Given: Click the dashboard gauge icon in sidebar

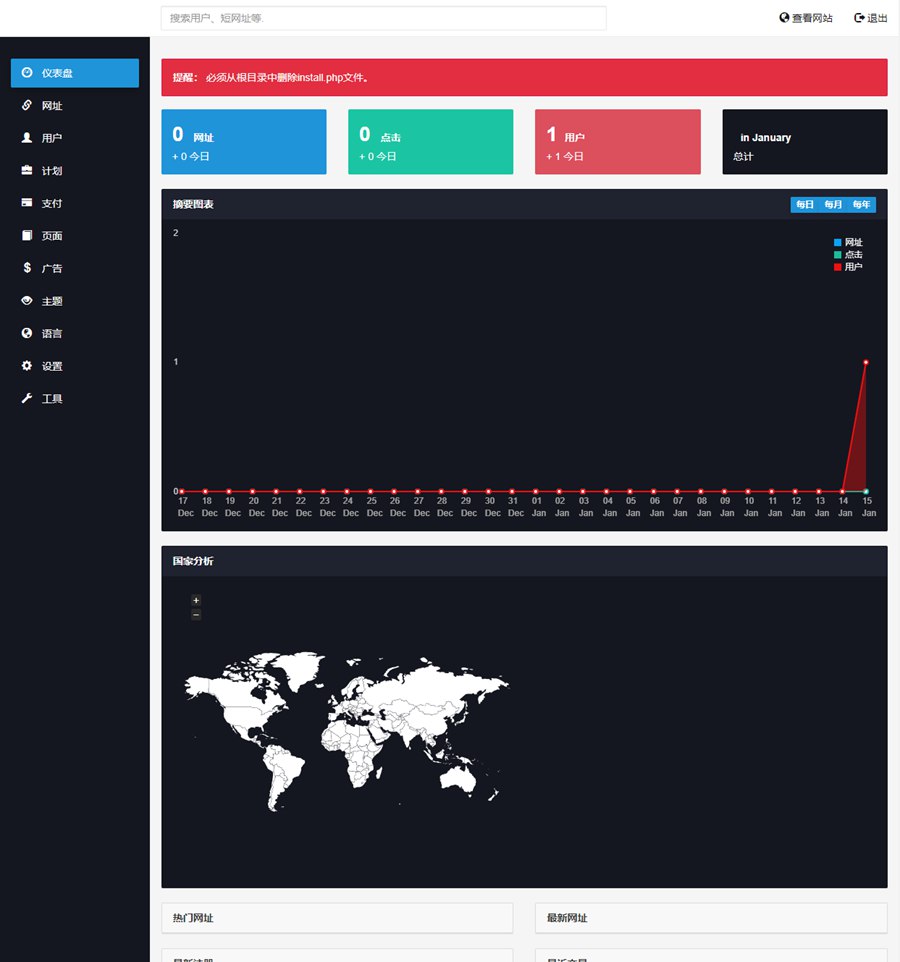Looking at the screenshot, I should click(x=27, y=73).
